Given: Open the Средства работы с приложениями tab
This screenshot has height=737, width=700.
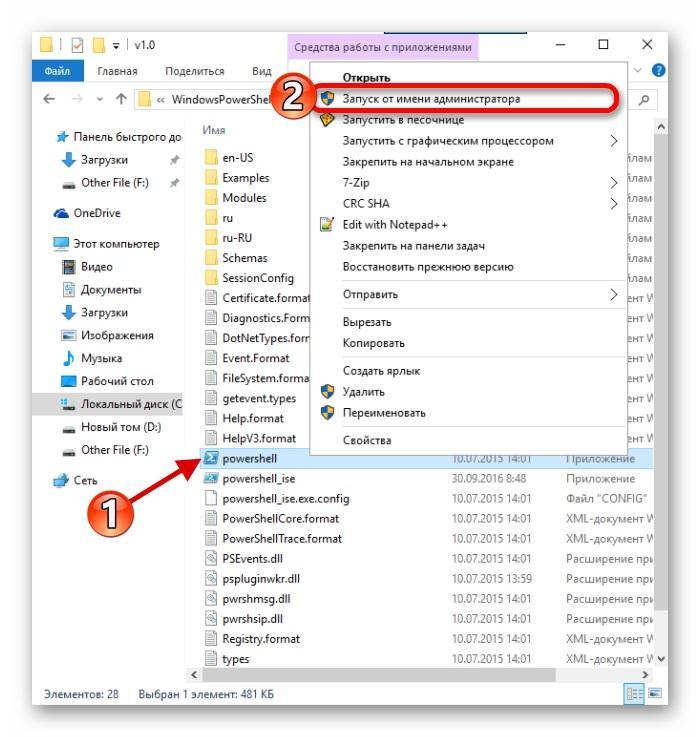Looking at the screenshot, I should (383, 47).
